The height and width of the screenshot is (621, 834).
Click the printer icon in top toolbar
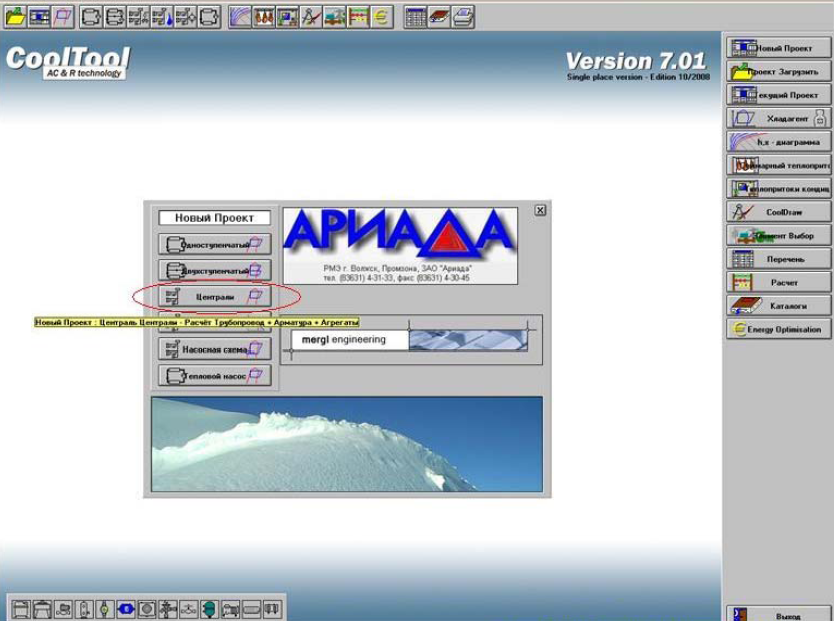[463, 17]
